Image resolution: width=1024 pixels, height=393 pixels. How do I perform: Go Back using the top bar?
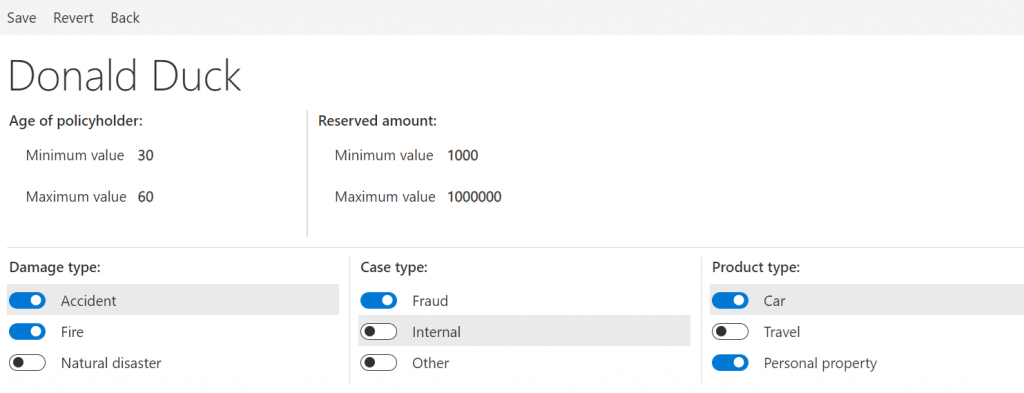coord(125,18)
